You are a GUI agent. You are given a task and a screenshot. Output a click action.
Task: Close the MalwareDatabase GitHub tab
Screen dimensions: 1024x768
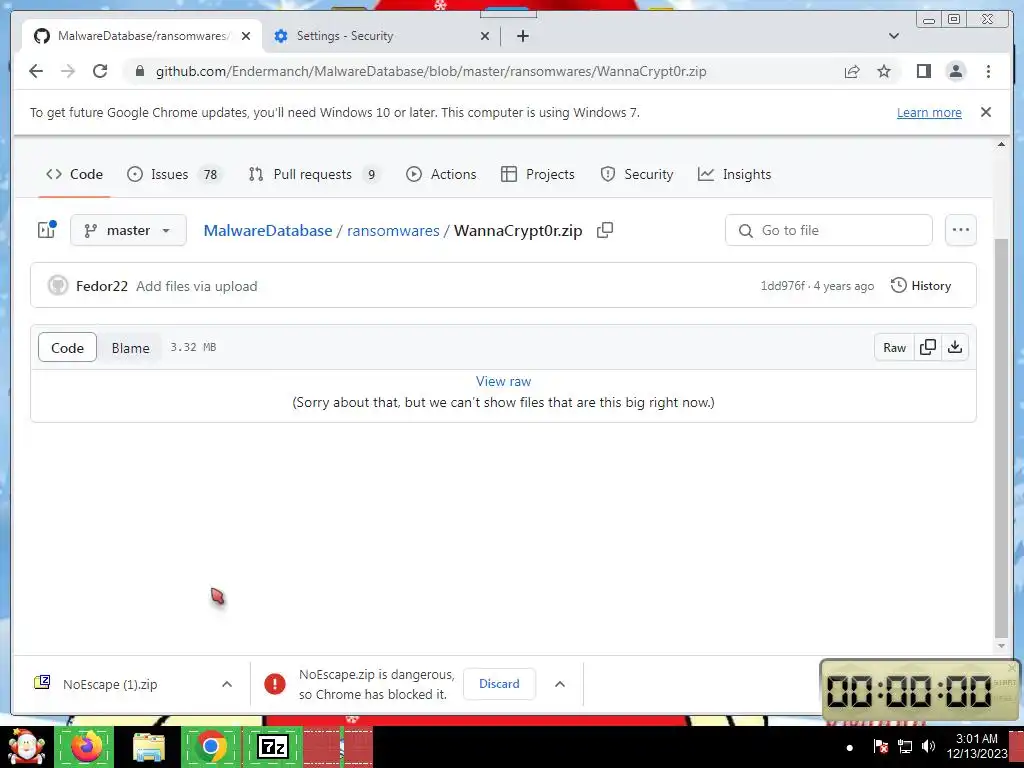(x=246, y=36)
